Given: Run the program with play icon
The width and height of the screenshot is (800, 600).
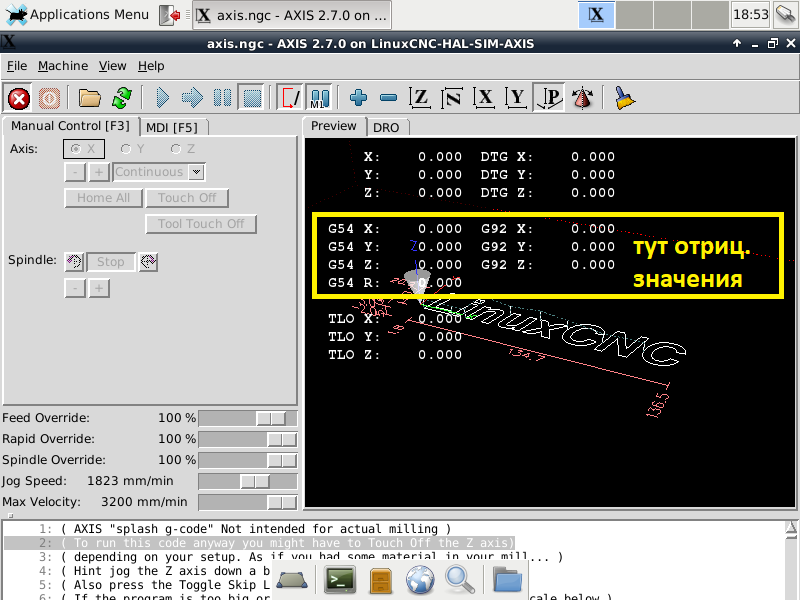Looking at the screenshot, I should (162, 97).
